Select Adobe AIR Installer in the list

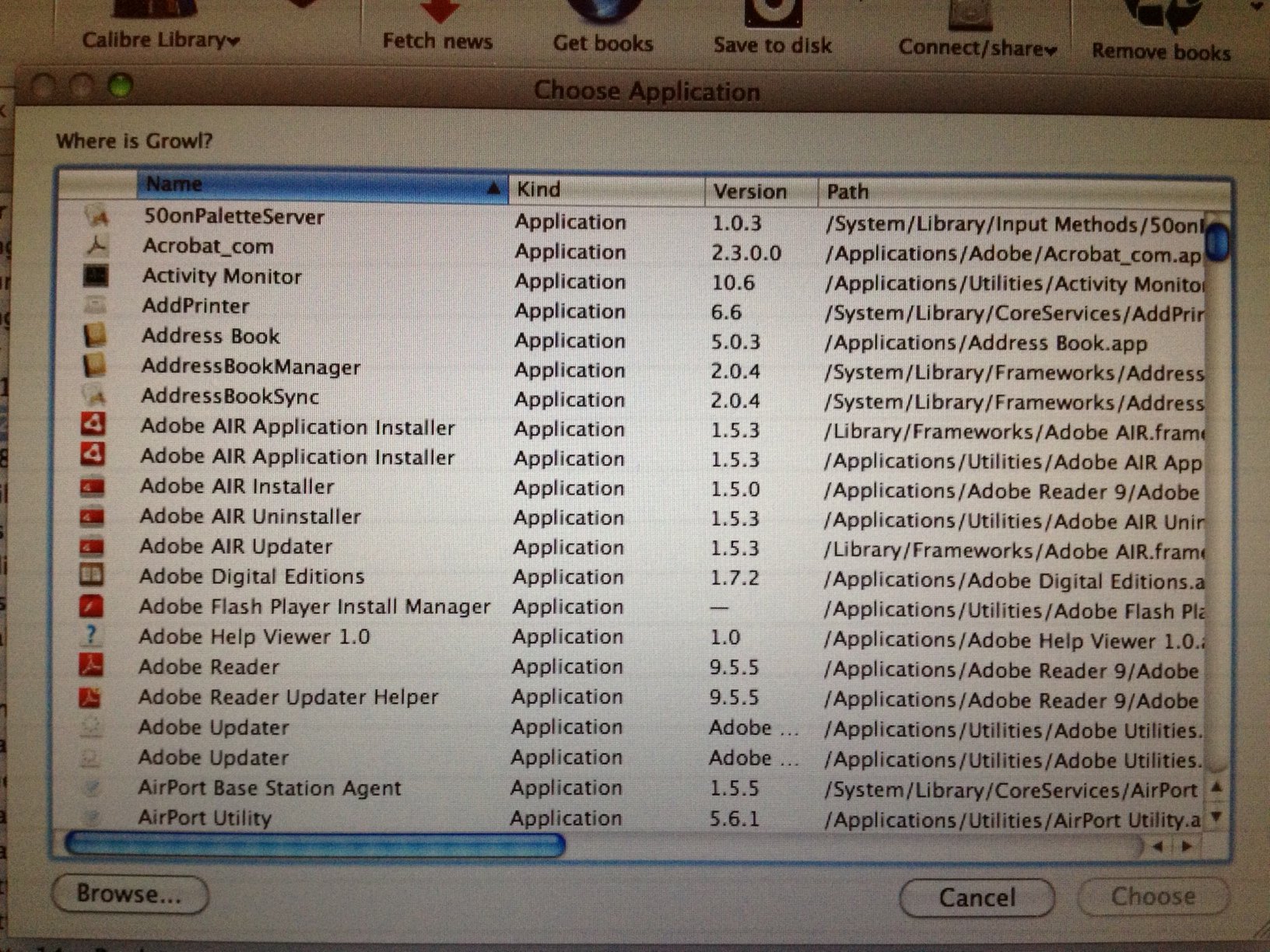237,486
